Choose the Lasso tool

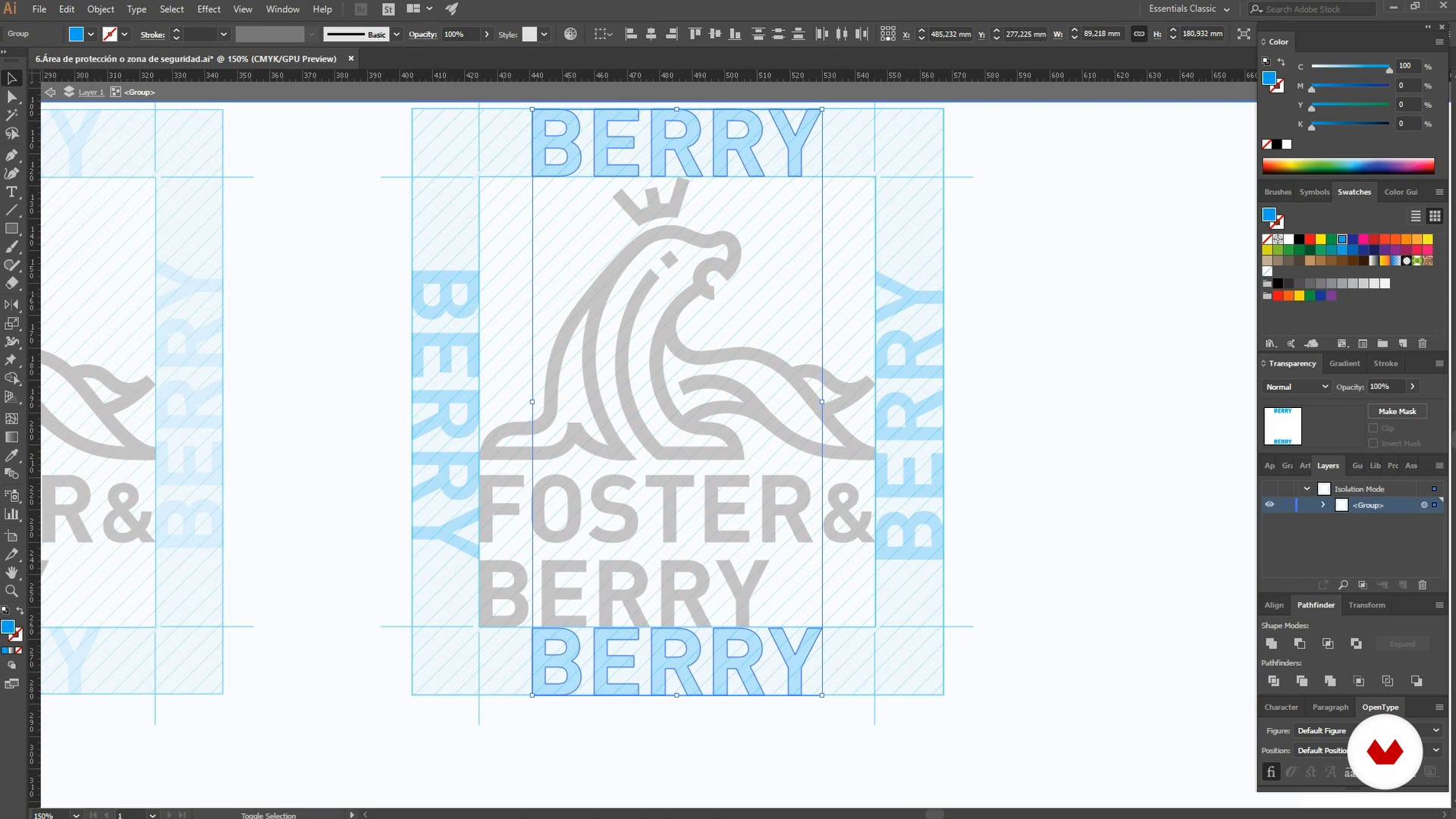11,134
